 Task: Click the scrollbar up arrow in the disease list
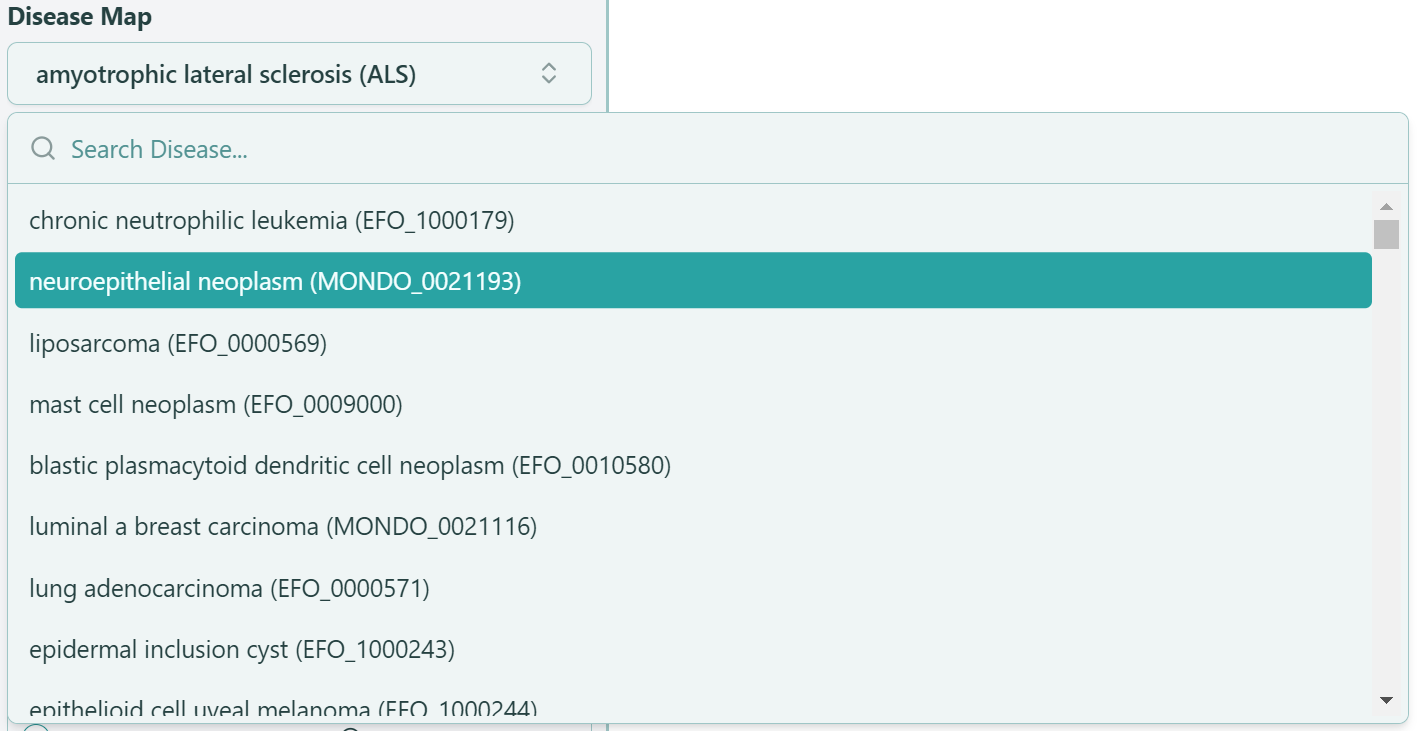[x=1386, y=206]
